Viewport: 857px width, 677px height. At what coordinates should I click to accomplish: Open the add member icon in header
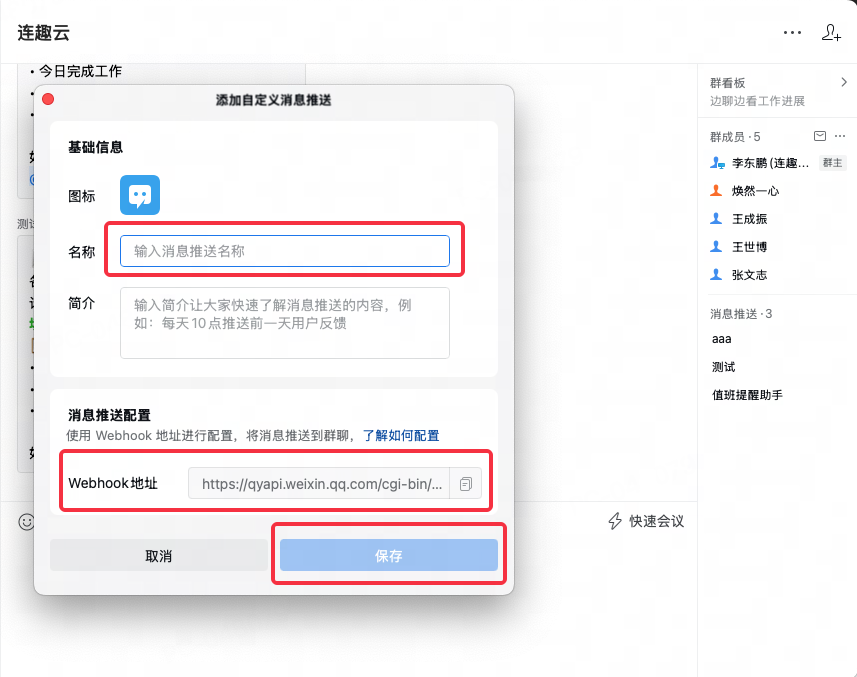[x=831, y=32]
